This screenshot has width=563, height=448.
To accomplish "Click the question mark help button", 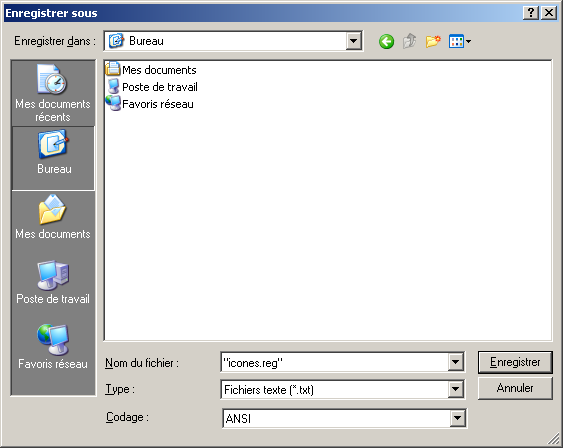I will click(531, 13).
